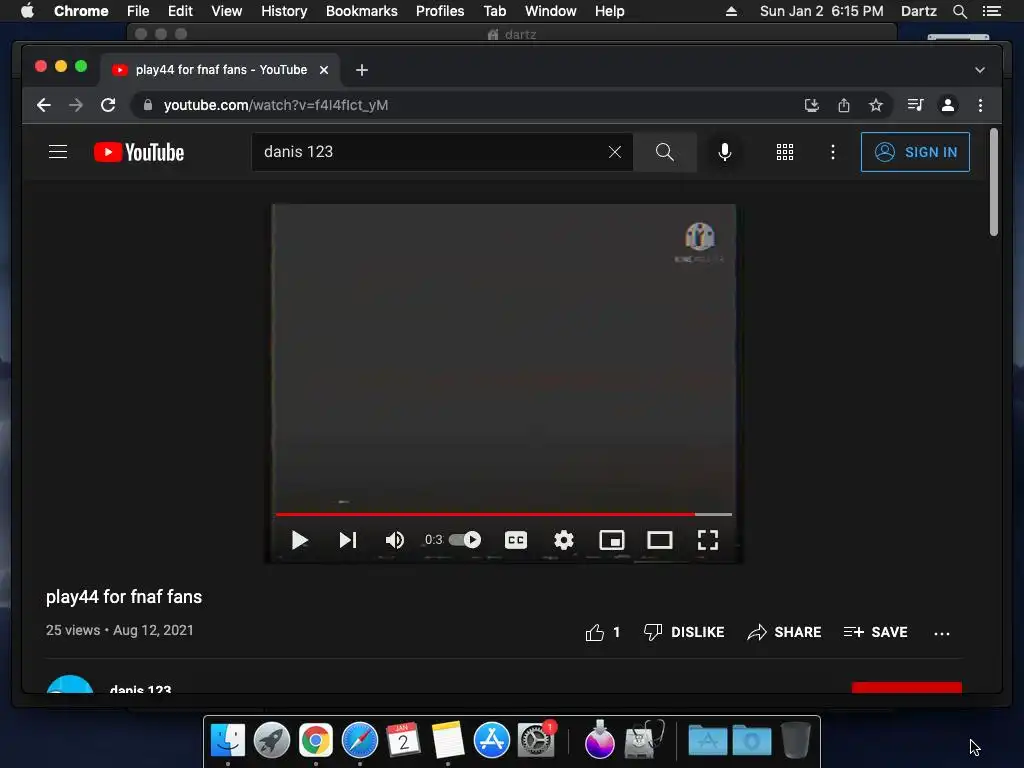Search with your voice microphone
Image resolution: width=1024 pixels, height=768 pixels.
pyautogui.click(x=725, y=152)
